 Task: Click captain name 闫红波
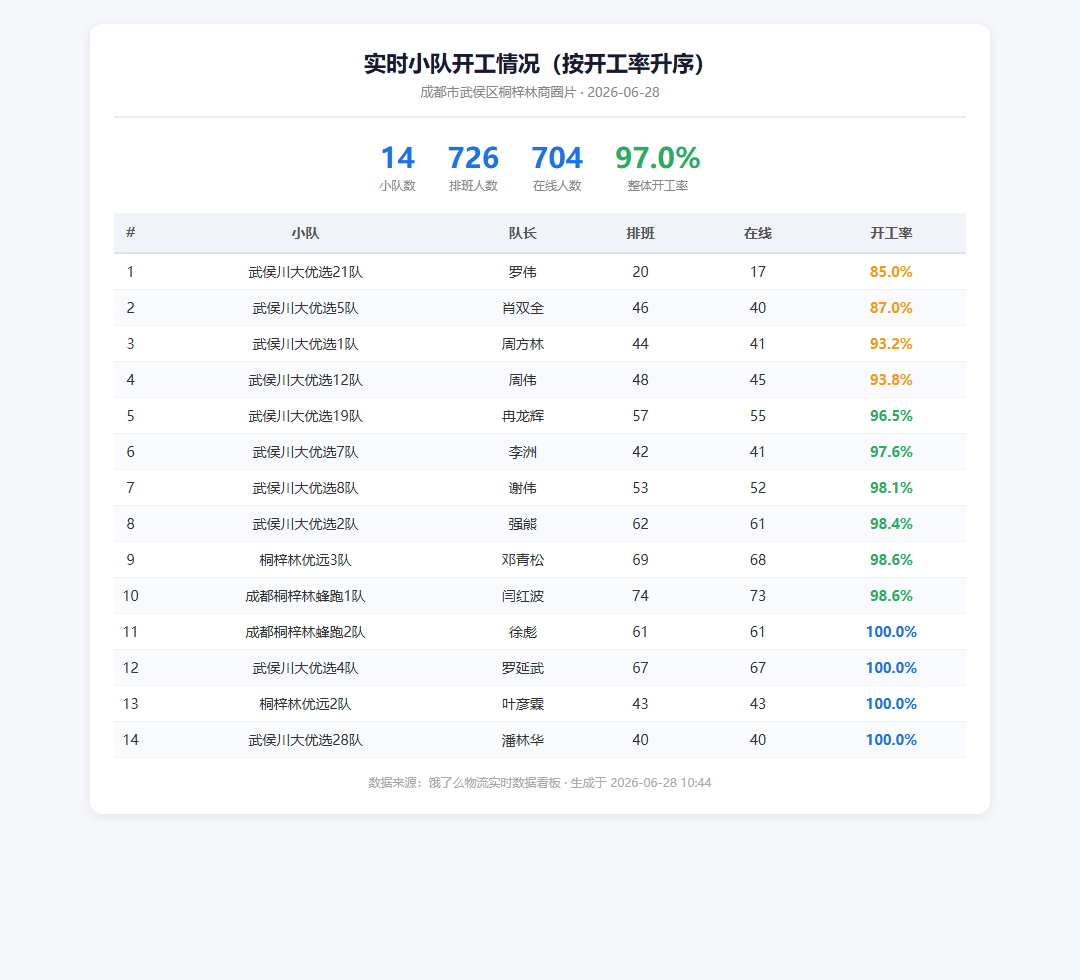click(x=523, y=596)
